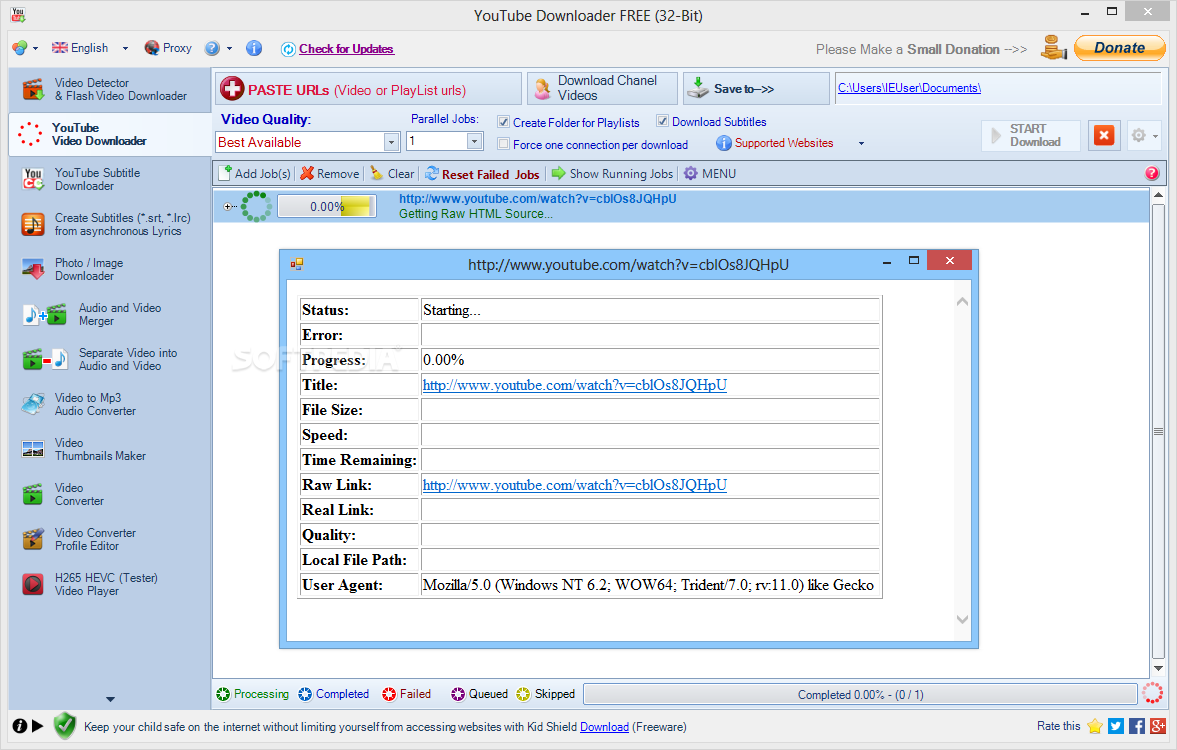Click Show Running Jobs

pyautogui.click(x=613, y=174)
